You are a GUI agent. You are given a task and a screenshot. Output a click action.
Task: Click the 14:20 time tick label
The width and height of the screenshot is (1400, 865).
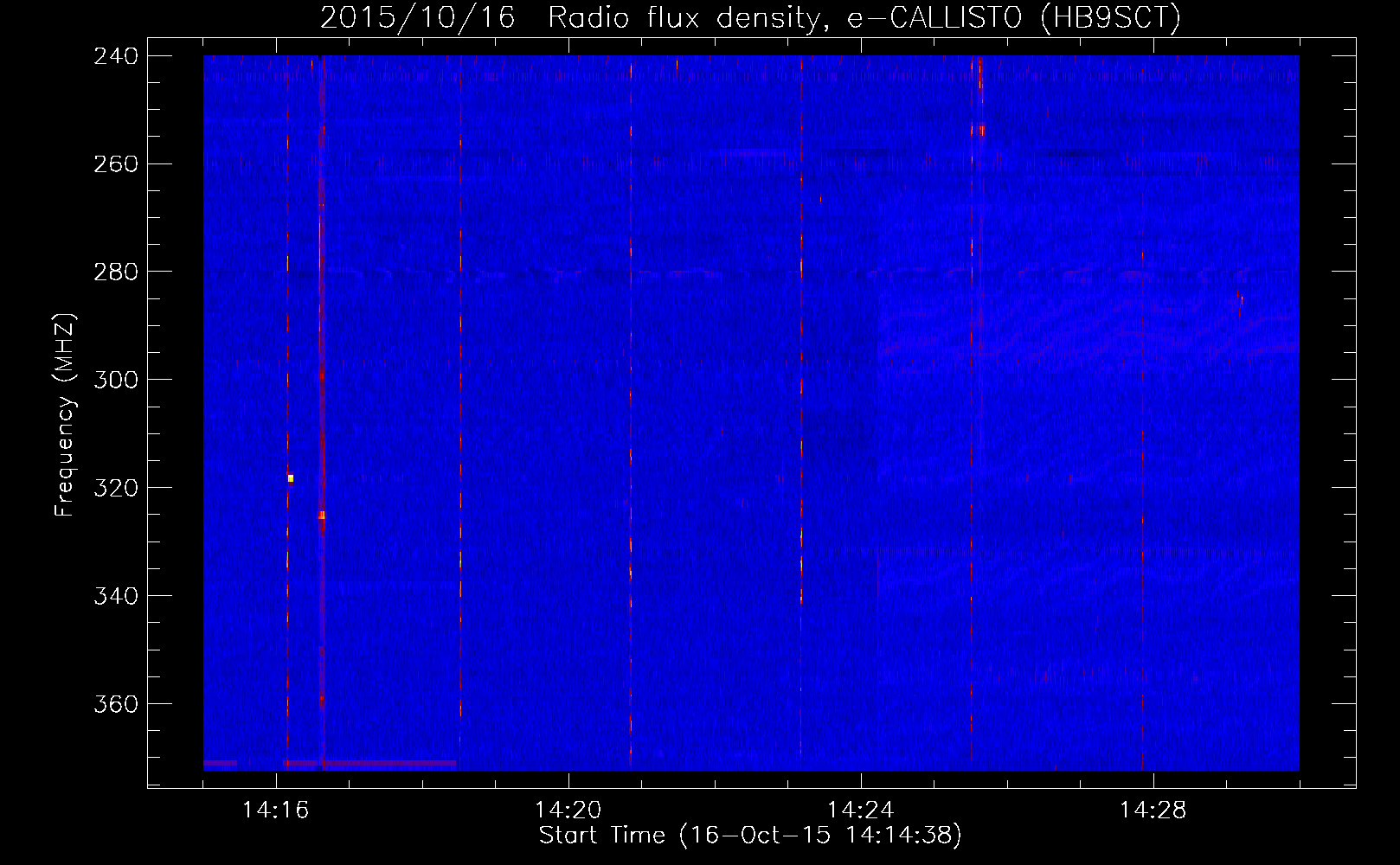click(x=568, y=811)
